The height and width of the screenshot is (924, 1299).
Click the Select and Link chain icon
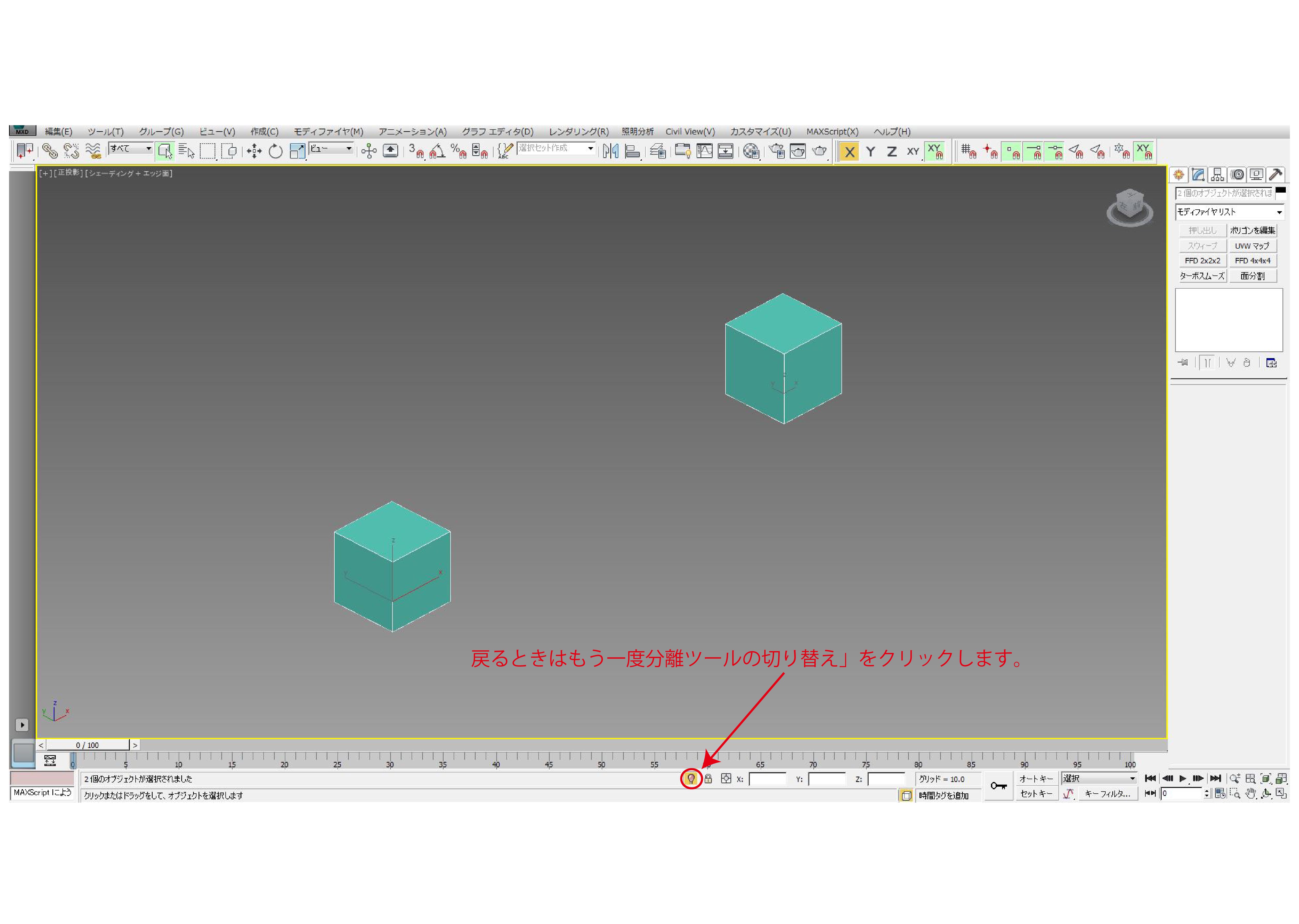click(x=50, y=151)
